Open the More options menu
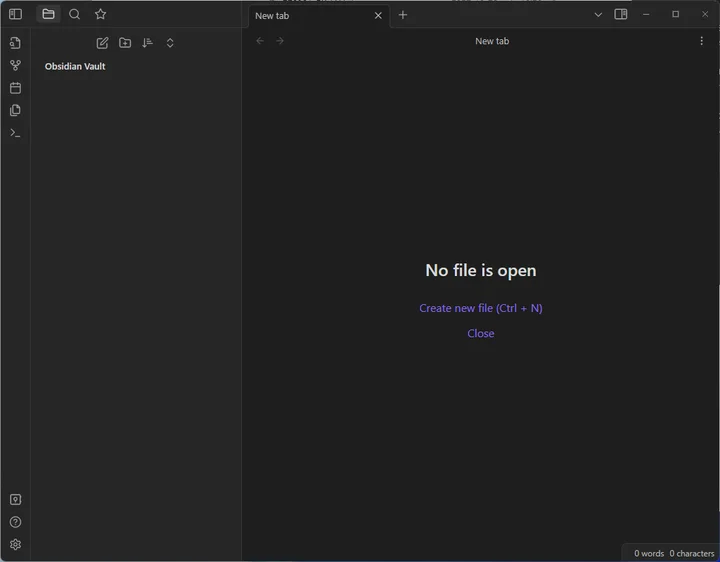This screenshot has width=720, height=562. tap(701, 41)
